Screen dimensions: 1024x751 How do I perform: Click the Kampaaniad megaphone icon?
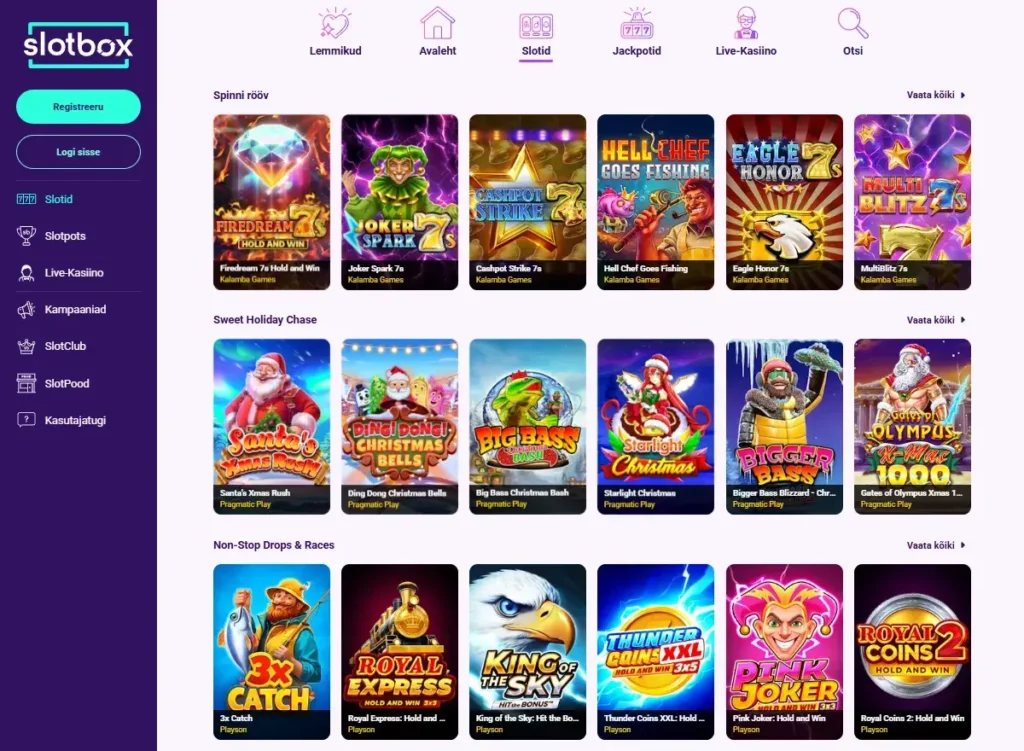tap(26, 310)
